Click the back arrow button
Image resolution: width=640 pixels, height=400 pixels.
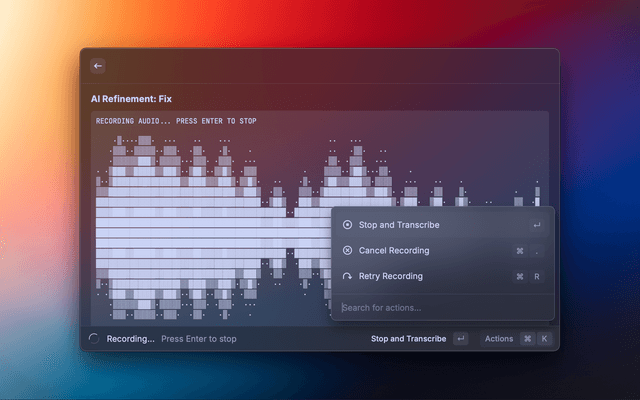tap(98, 66)
